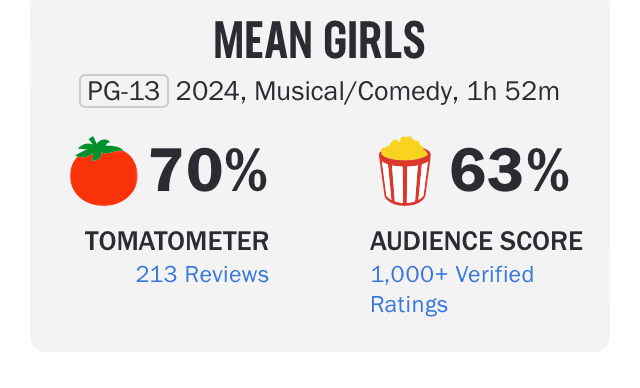Click the digit 7 in the Tomatometer score
The image size is (640, 388).
pos(167,171)
